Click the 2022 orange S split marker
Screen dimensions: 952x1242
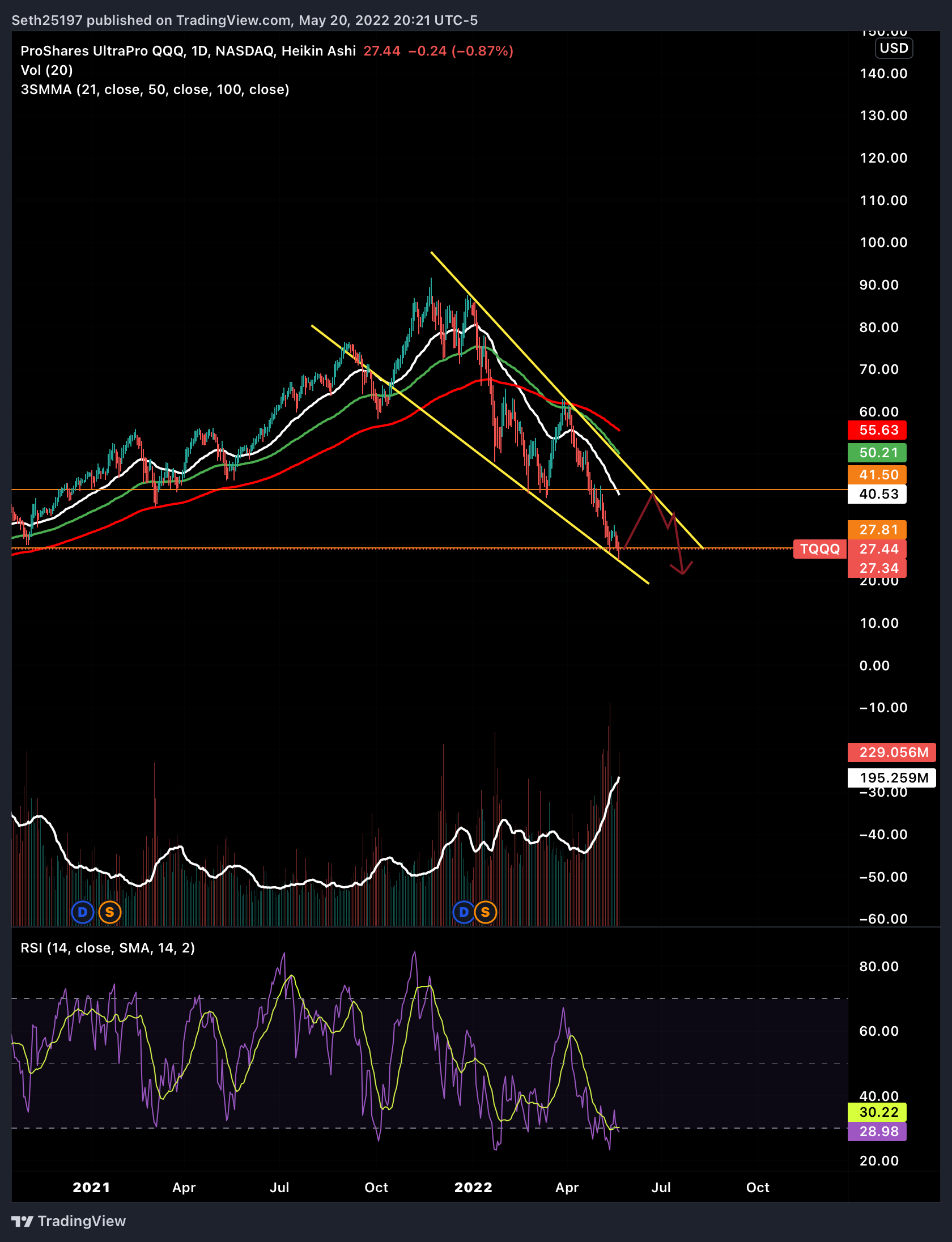click(486, 912)
